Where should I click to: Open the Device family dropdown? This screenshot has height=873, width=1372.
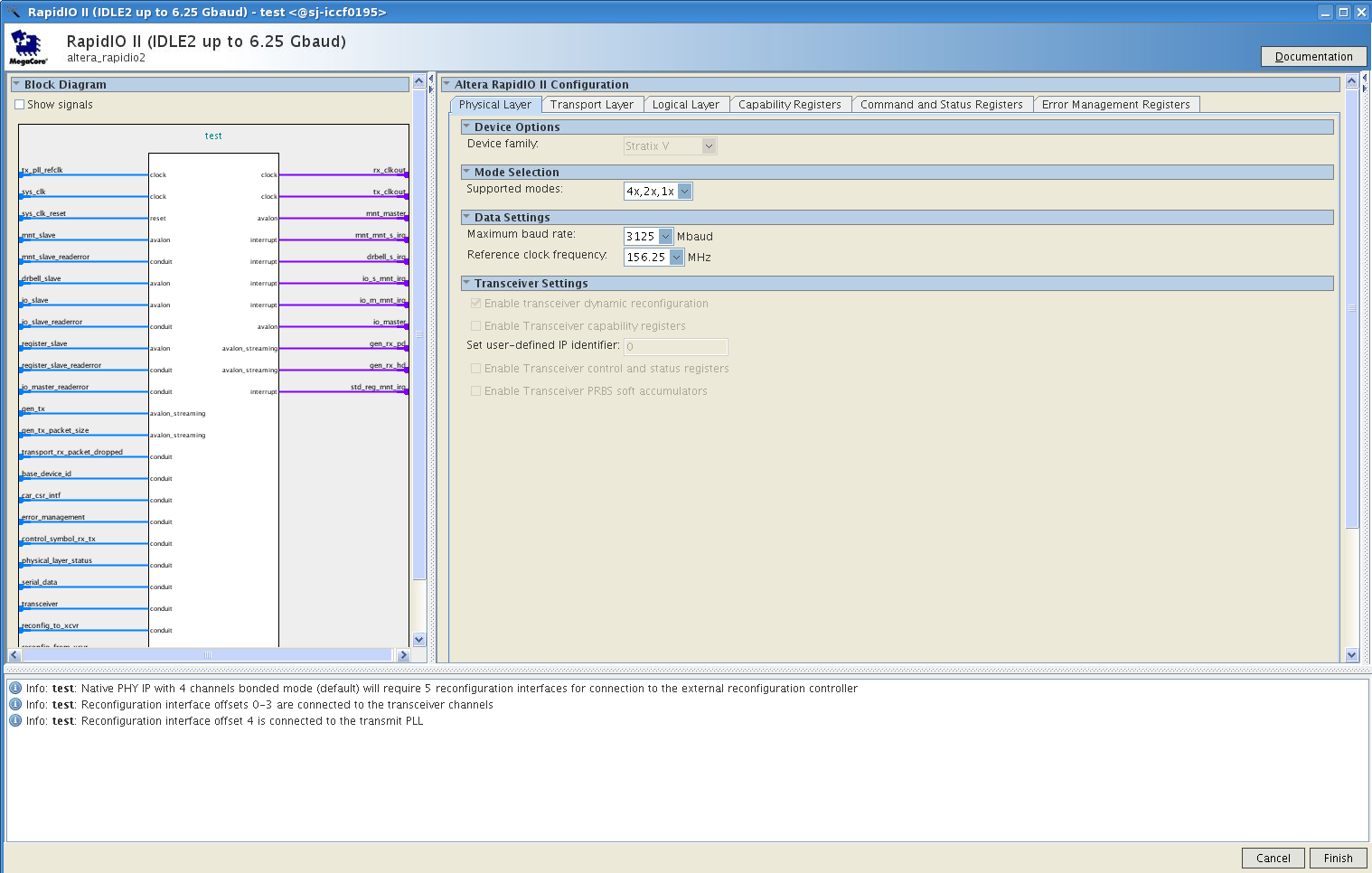(671, 146)
